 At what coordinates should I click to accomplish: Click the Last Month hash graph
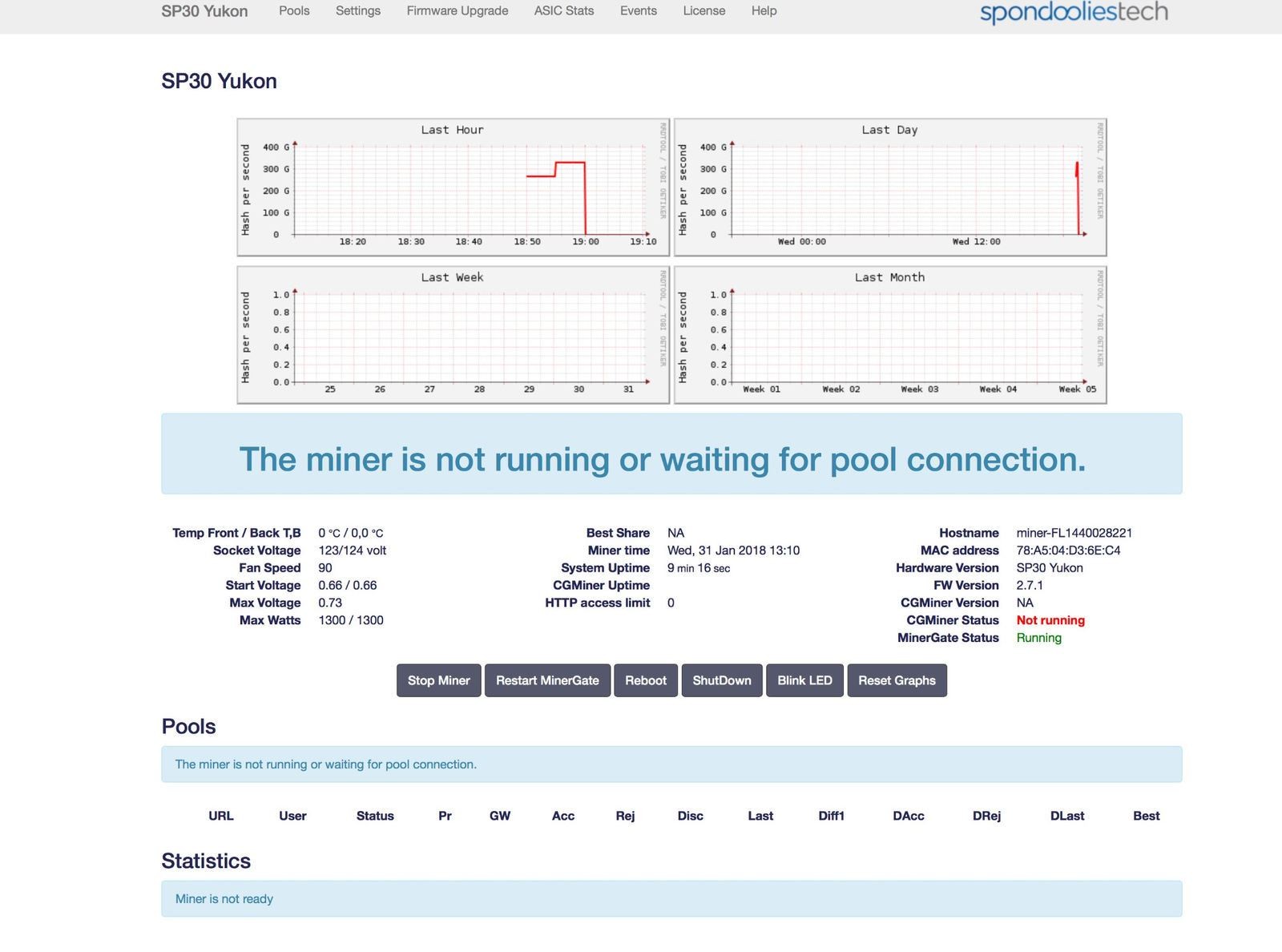tap(890, 335)
